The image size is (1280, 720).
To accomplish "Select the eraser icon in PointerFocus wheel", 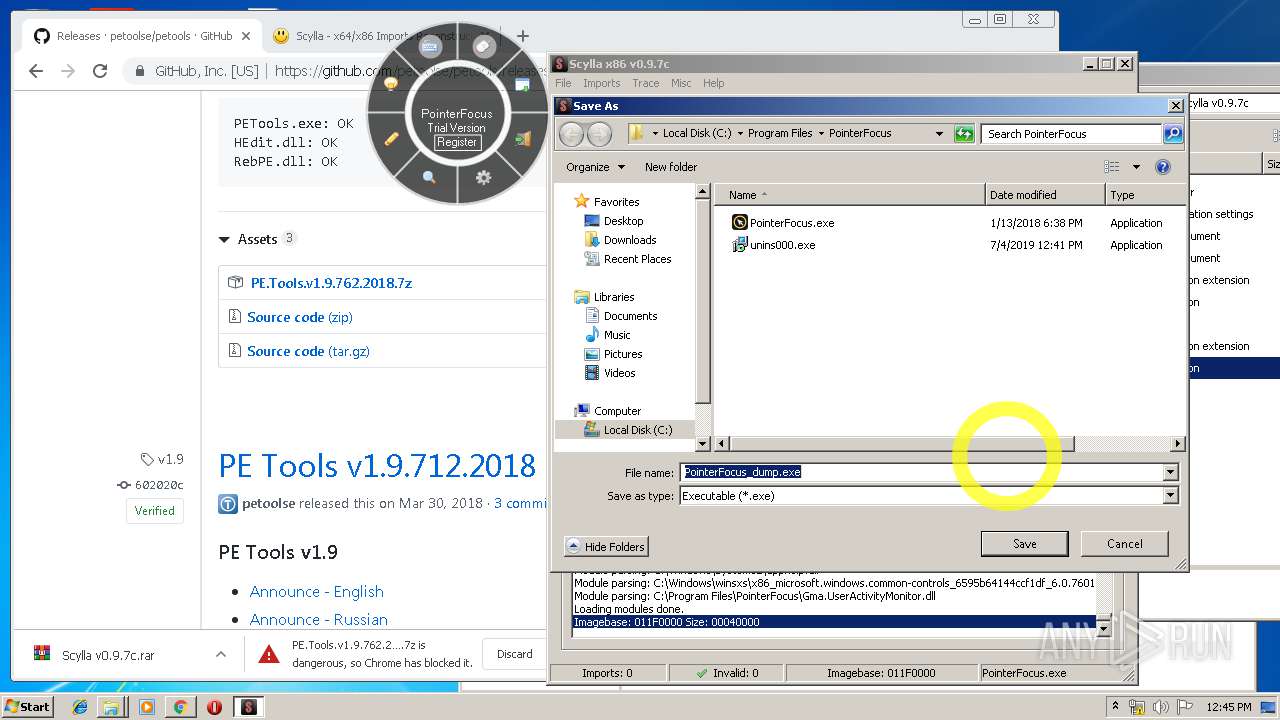I will pos(482,46).
